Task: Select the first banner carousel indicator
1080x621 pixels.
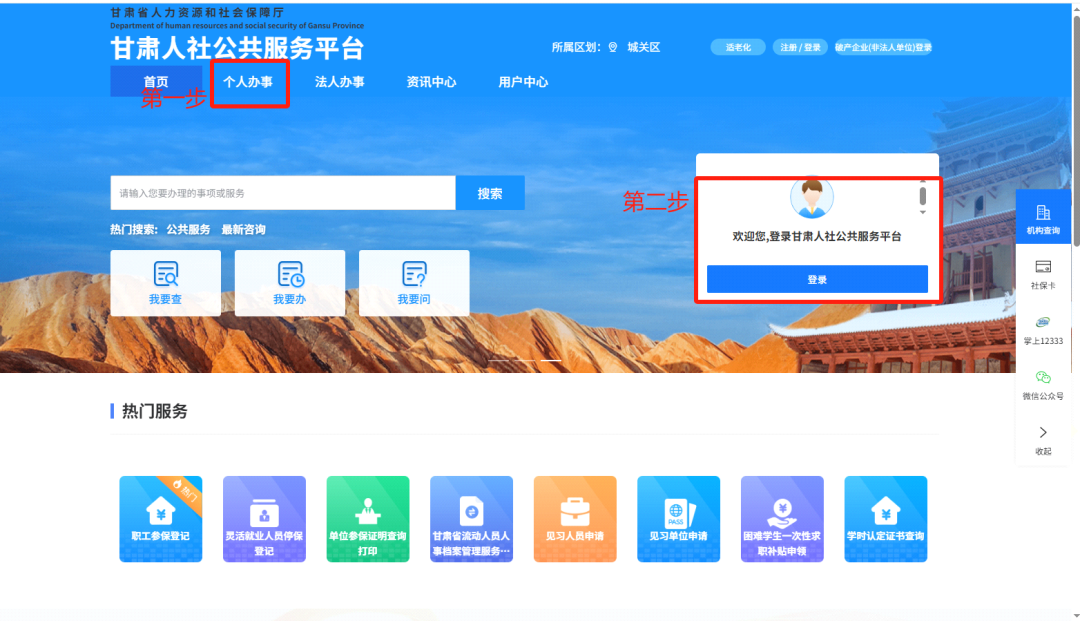Action: pos(499,360)
